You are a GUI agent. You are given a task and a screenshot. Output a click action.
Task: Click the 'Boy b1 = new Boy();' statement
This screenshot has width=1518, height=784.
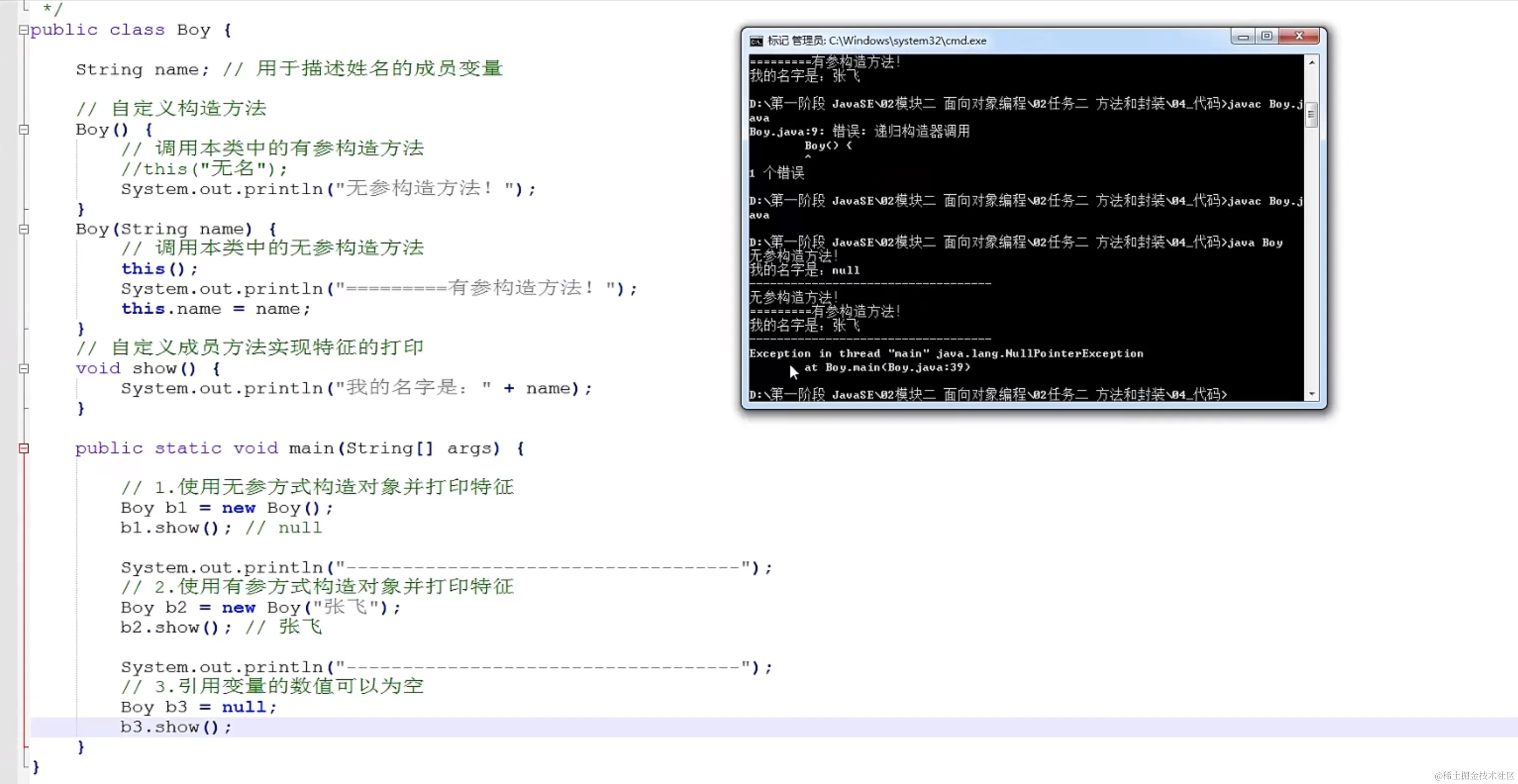click(226, 508)
